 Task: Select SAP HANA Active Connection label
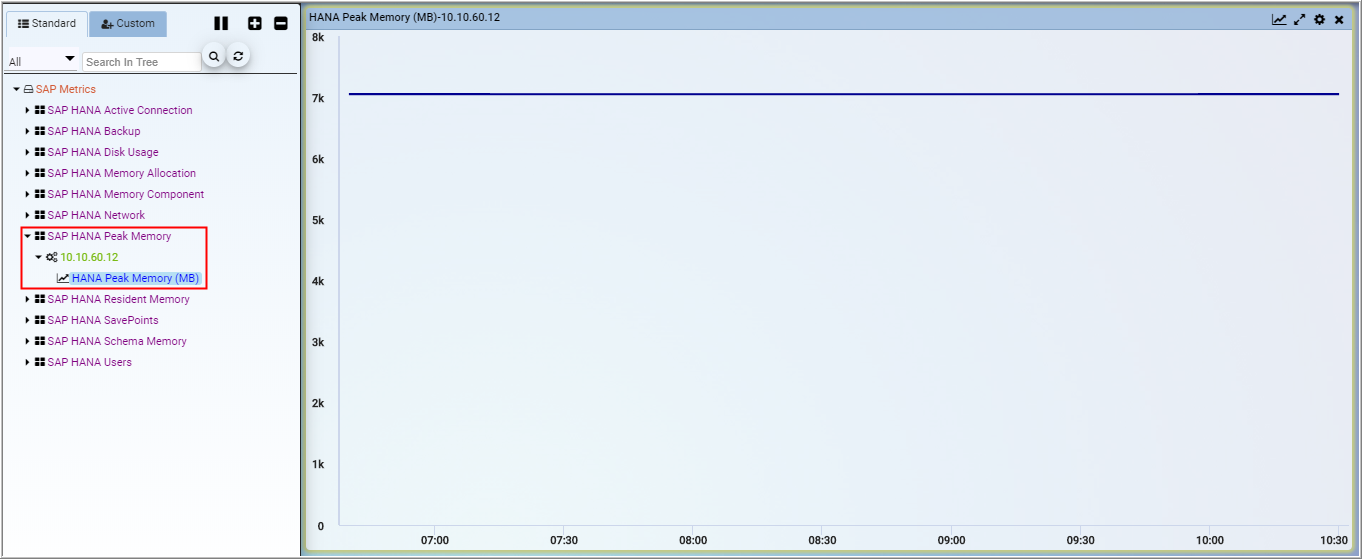point(120,110)
